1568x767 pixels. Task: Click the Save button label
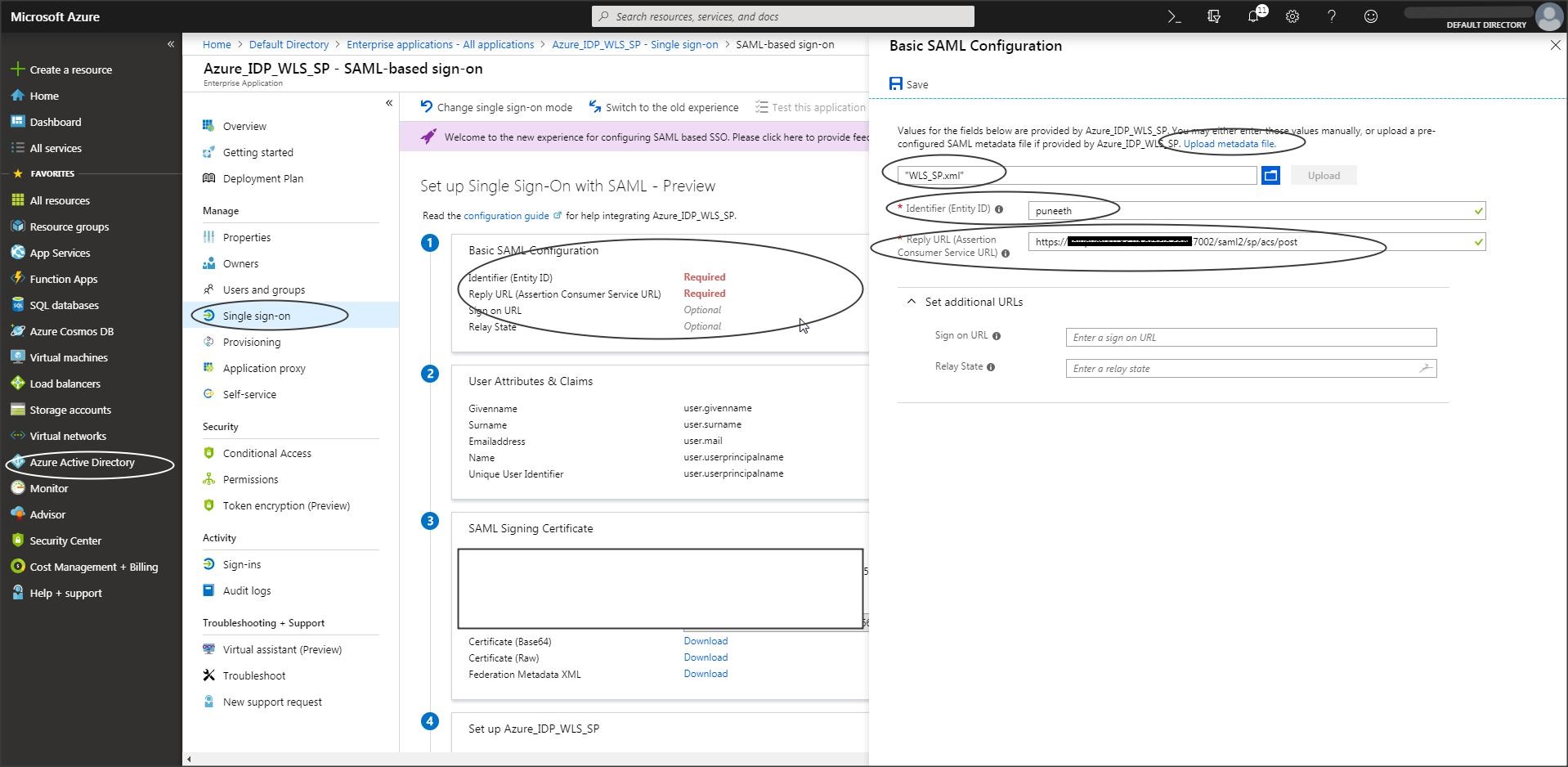point(917,84)
